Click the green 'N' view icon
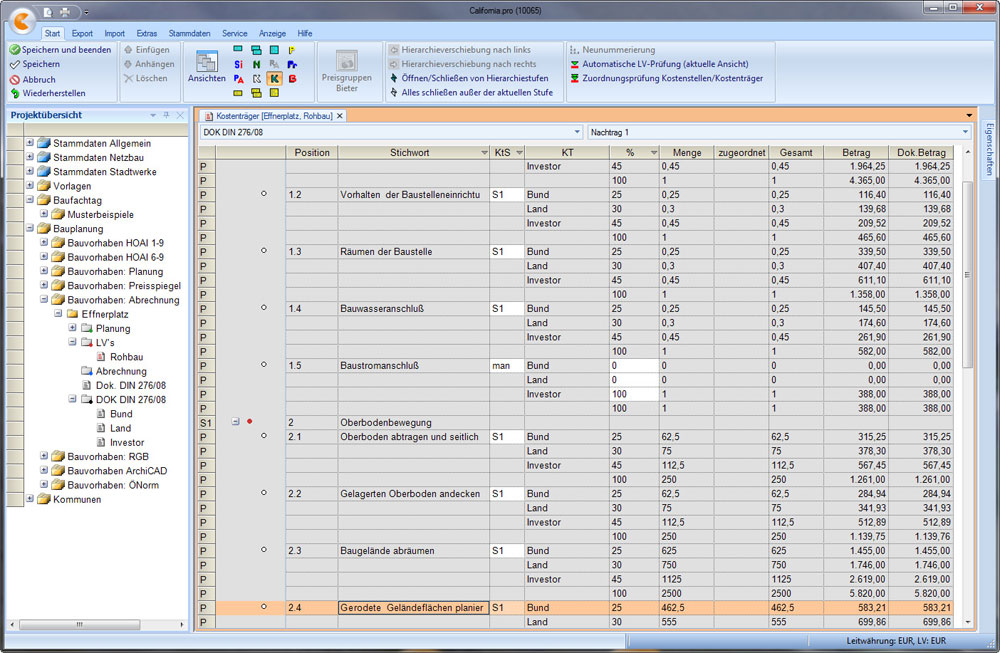Image resolution: width=1000 pixels, height=653 pixels. pyautogui.click(x=256, y=64)
